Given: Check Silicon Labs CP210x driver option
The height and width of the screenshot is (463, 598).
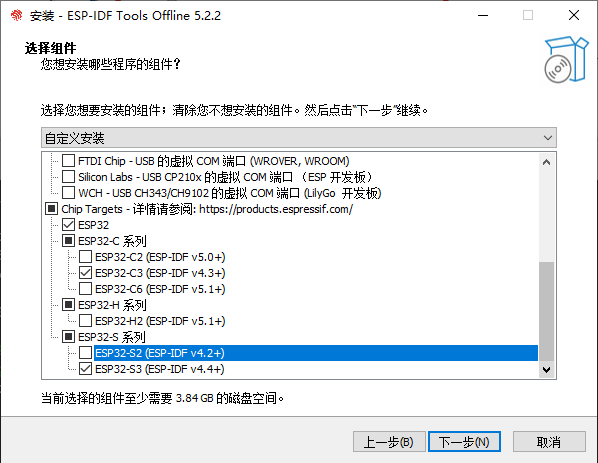Looking at the screenshot, I should click(68, 177).
